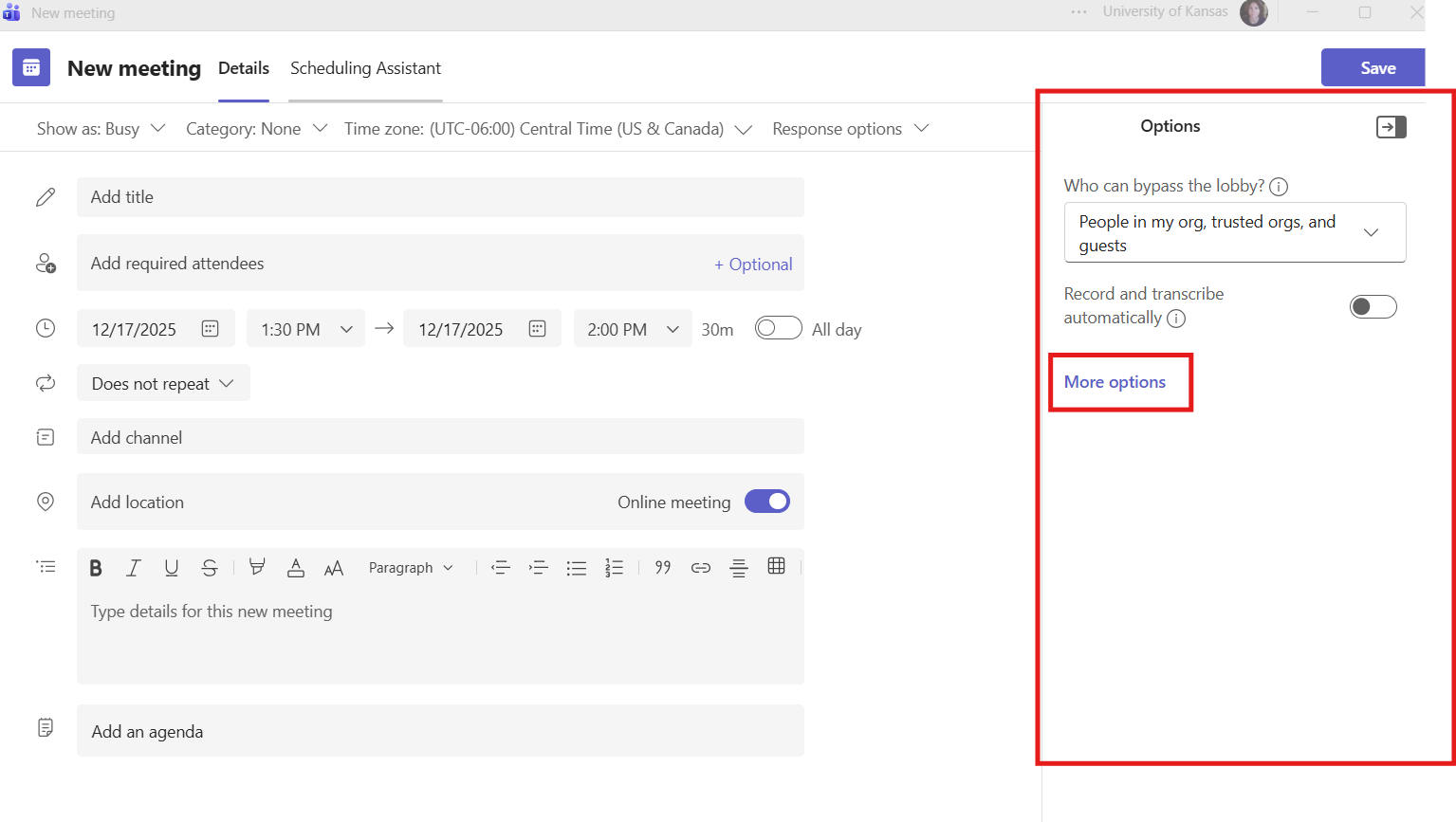
Task: Click the Bold formatting icon
Action: [96, 568]
